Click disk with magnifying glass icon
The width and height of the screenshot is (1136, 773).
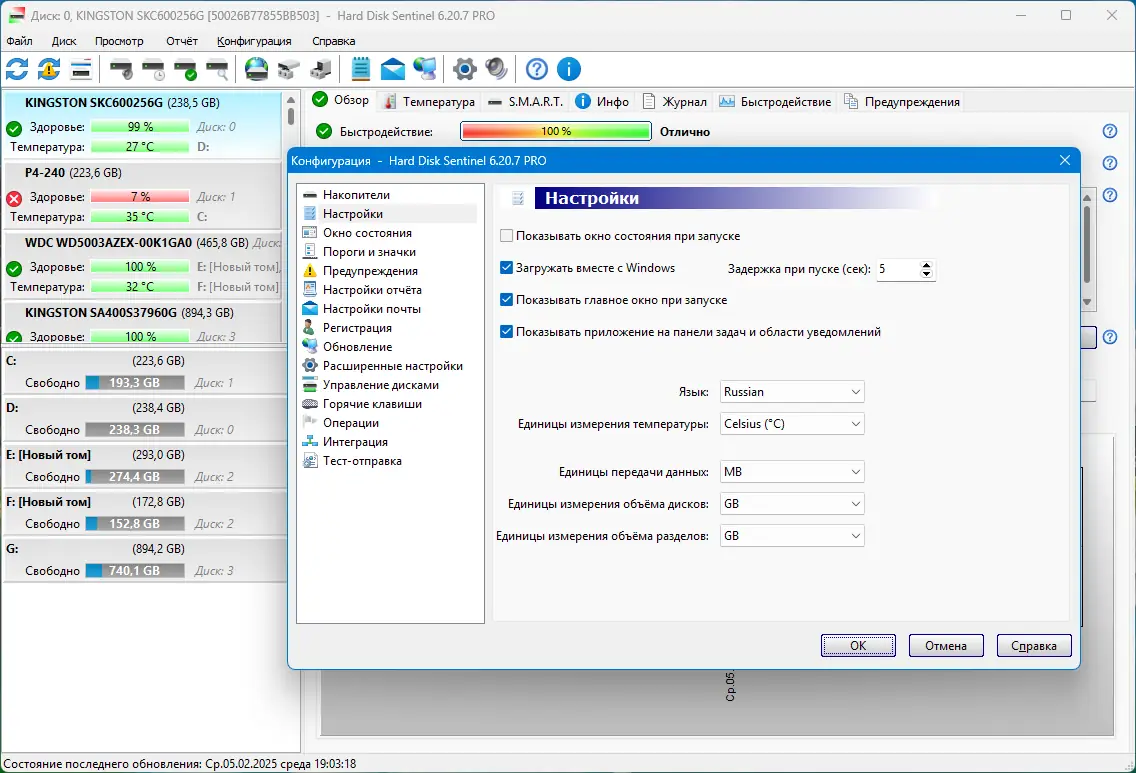(x=217, y=70)
